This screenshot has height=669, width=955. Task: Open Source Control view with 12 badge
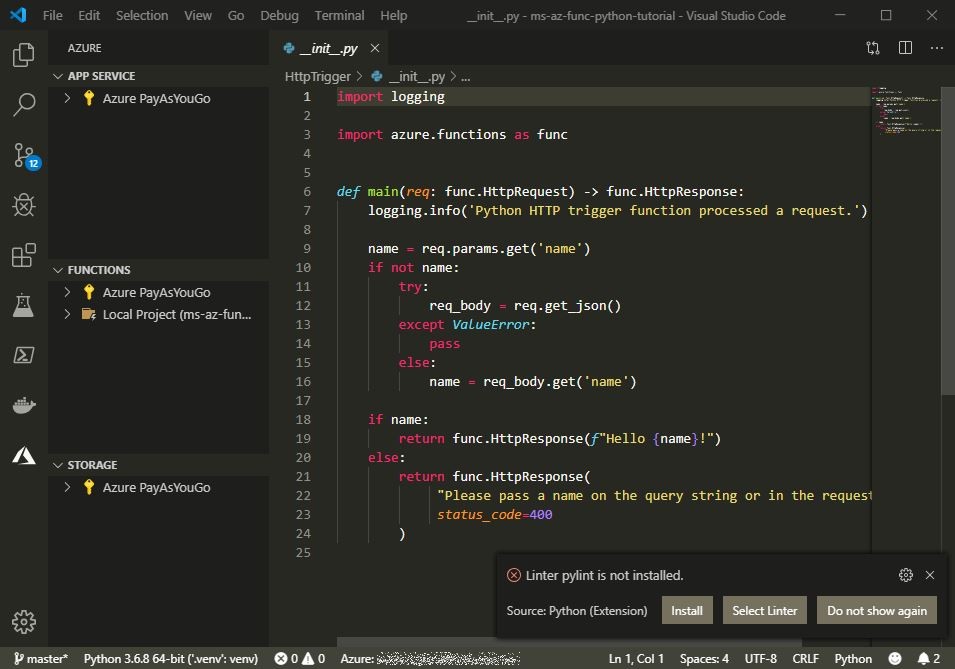tap(26, 156)
